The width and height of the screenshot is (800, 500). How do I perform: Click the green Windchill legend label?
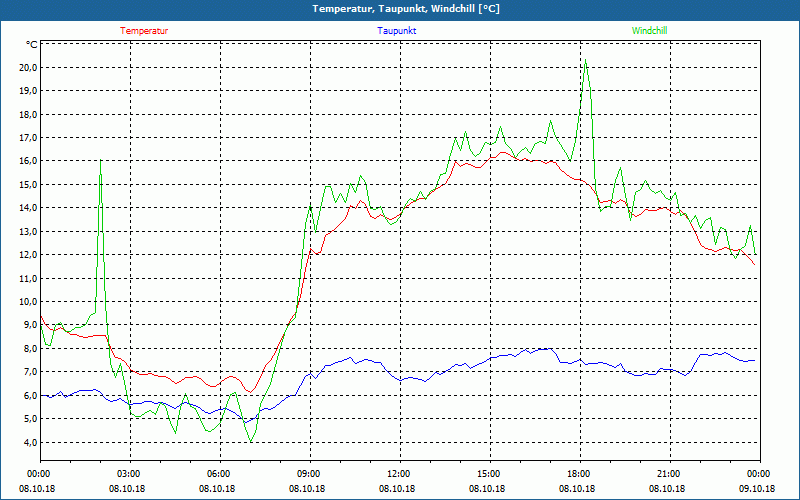pos(649,30)
